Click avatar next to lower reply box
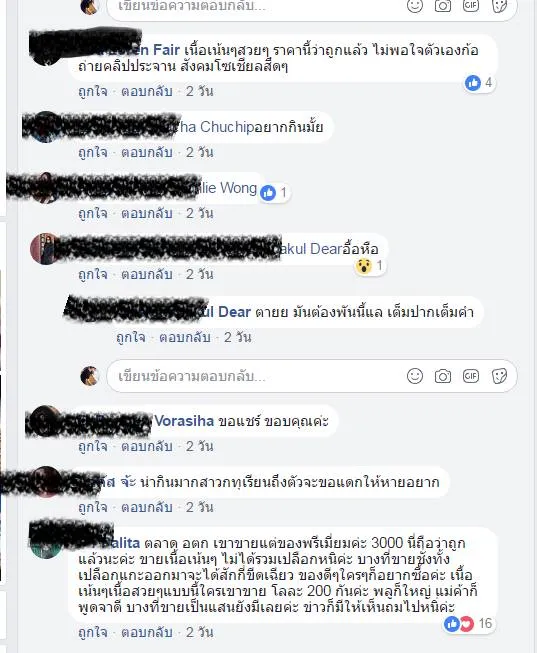Screen dimensions: 537x653 pyautogui.click(x=89, y=376)
